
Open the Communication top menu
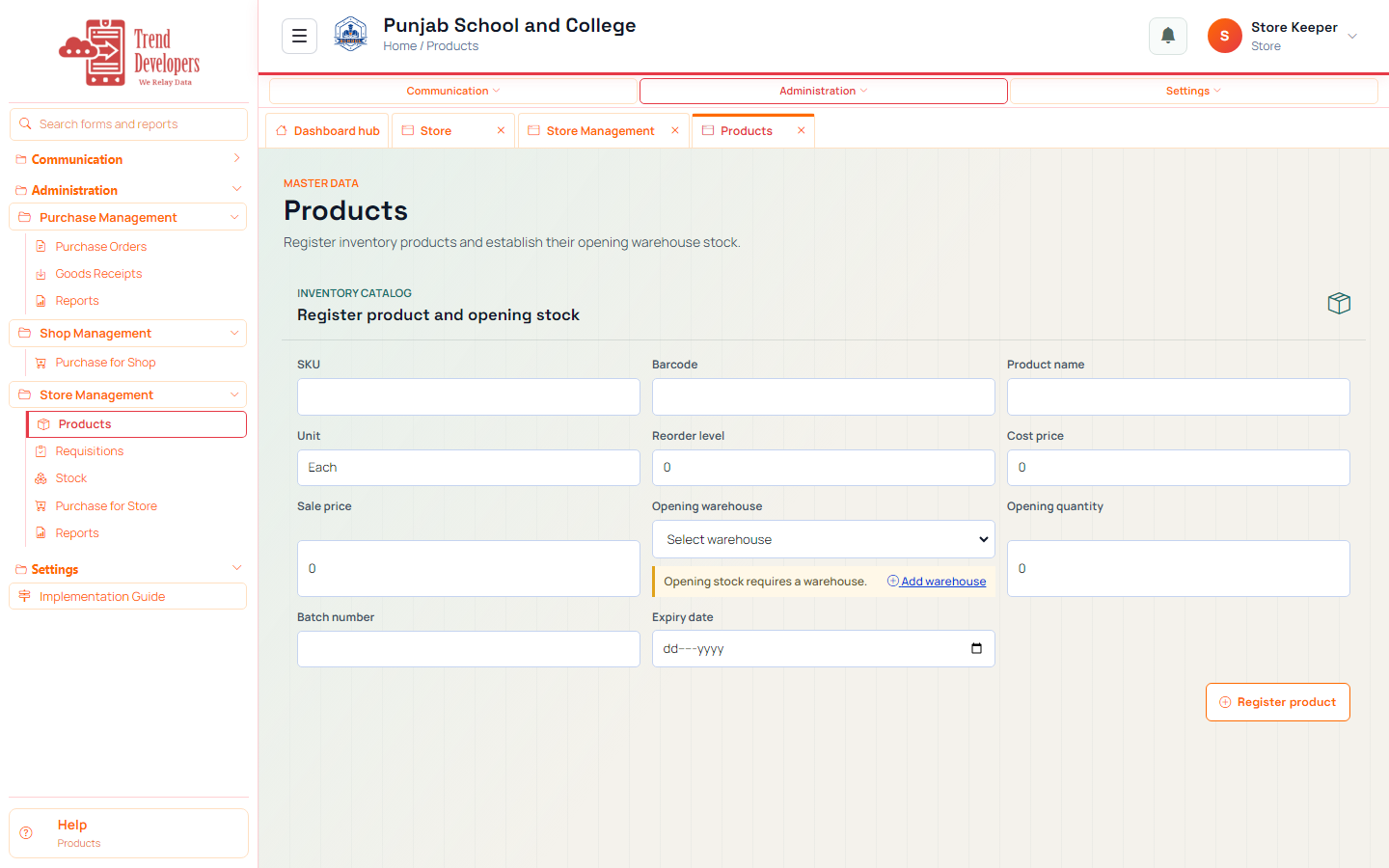pyautogui.click(x=452, y=91)
